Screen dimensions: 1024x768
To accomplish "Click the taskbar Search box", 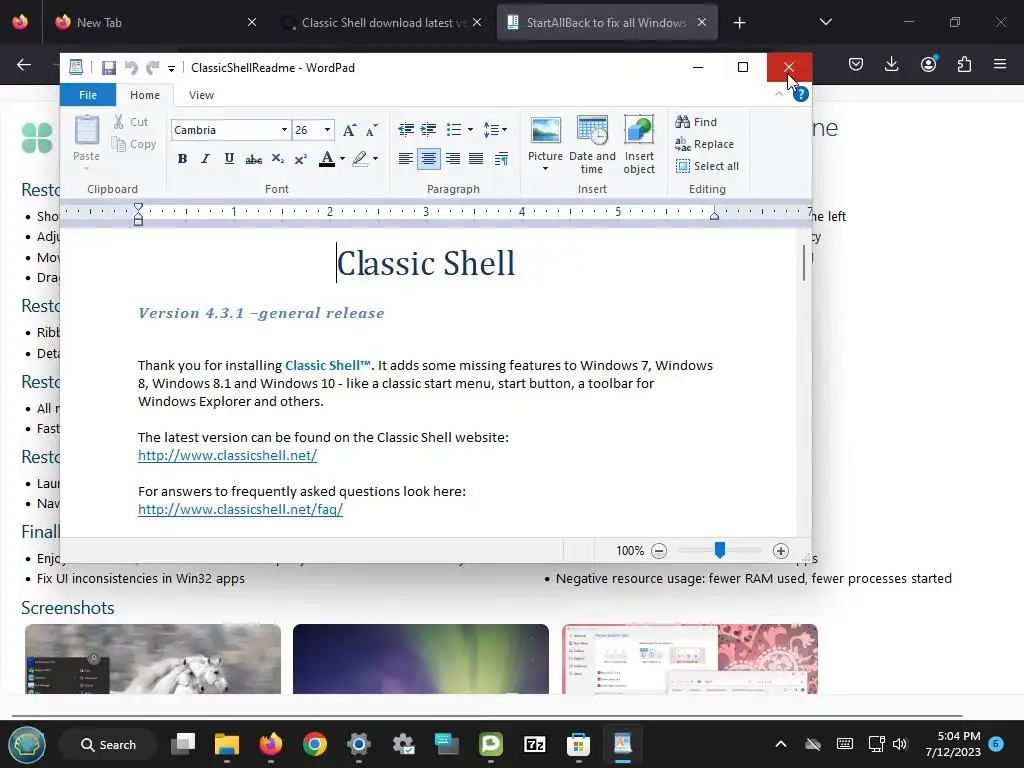I will pyautogui.click(x=108, y=744).
